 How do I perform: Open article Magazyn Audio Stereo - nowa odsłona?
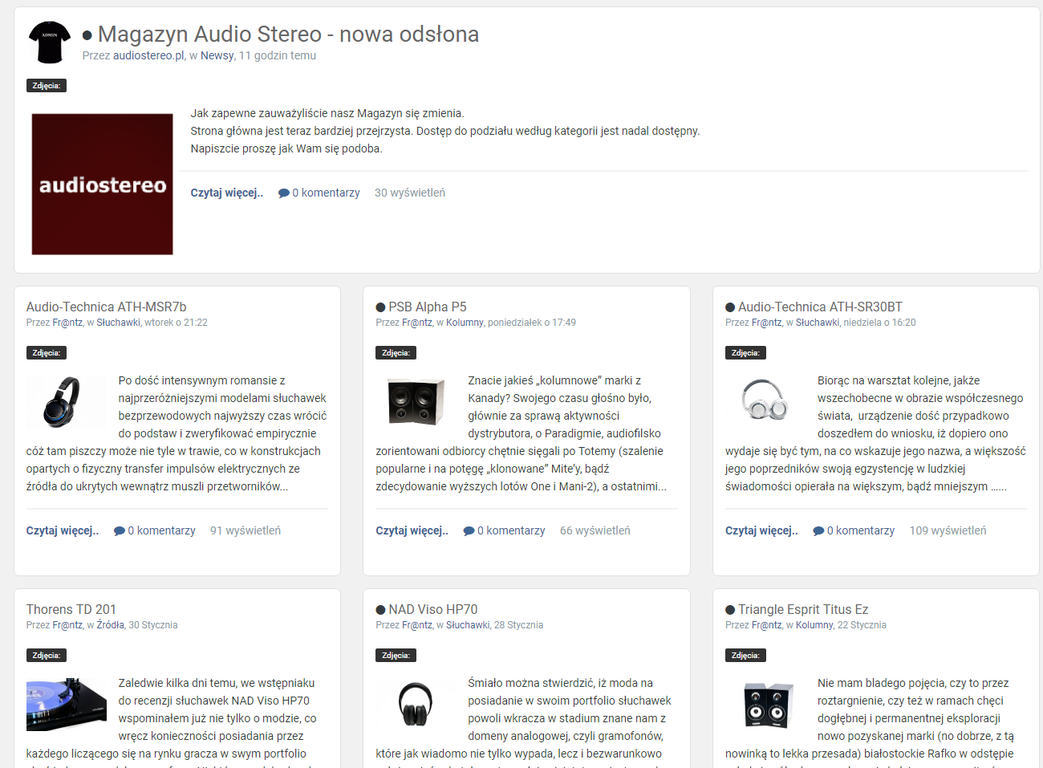click(x=288, y=34)
